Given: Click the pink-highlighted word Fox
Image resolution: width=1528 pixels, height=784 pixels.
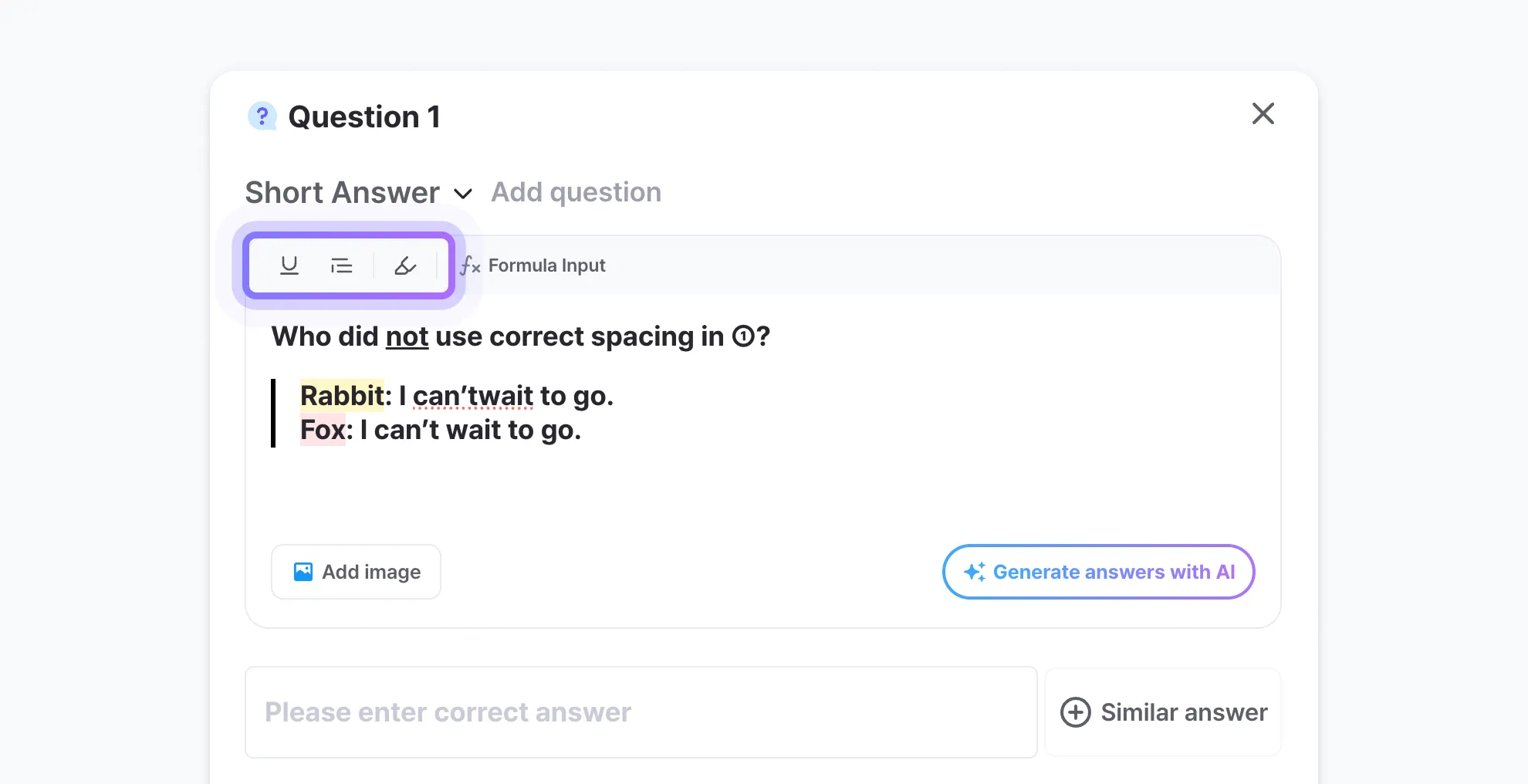Looking at the screenshot, I should coord(322,430).
